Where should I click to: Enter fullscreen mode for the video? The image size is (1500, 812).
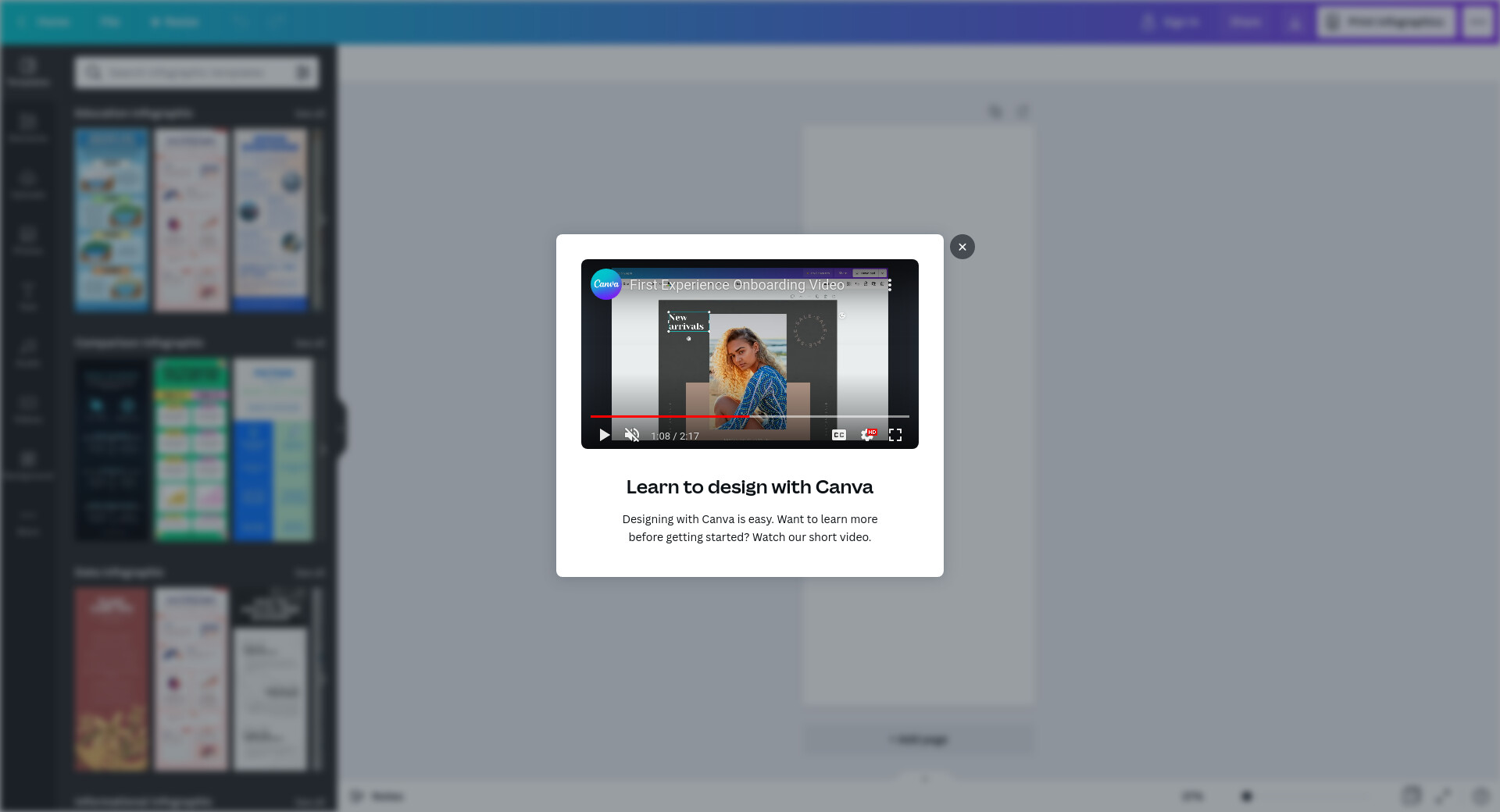[x=895, y=435]
